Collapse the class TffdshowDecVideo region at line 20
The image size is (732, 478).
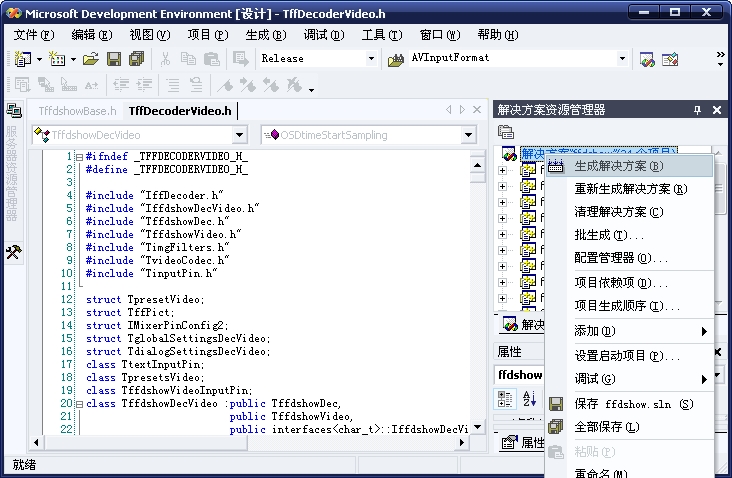point(79,404)
